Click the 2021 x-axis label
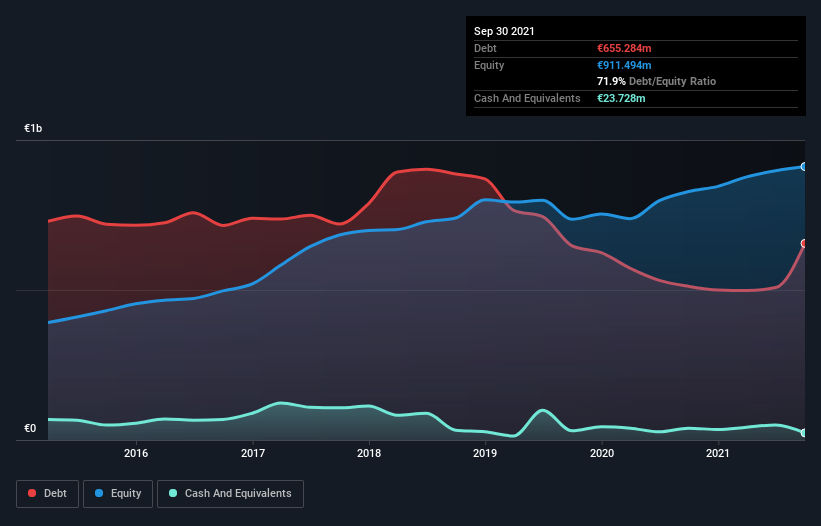This screenshot has height=526, width=821. (x=718, y=453)
